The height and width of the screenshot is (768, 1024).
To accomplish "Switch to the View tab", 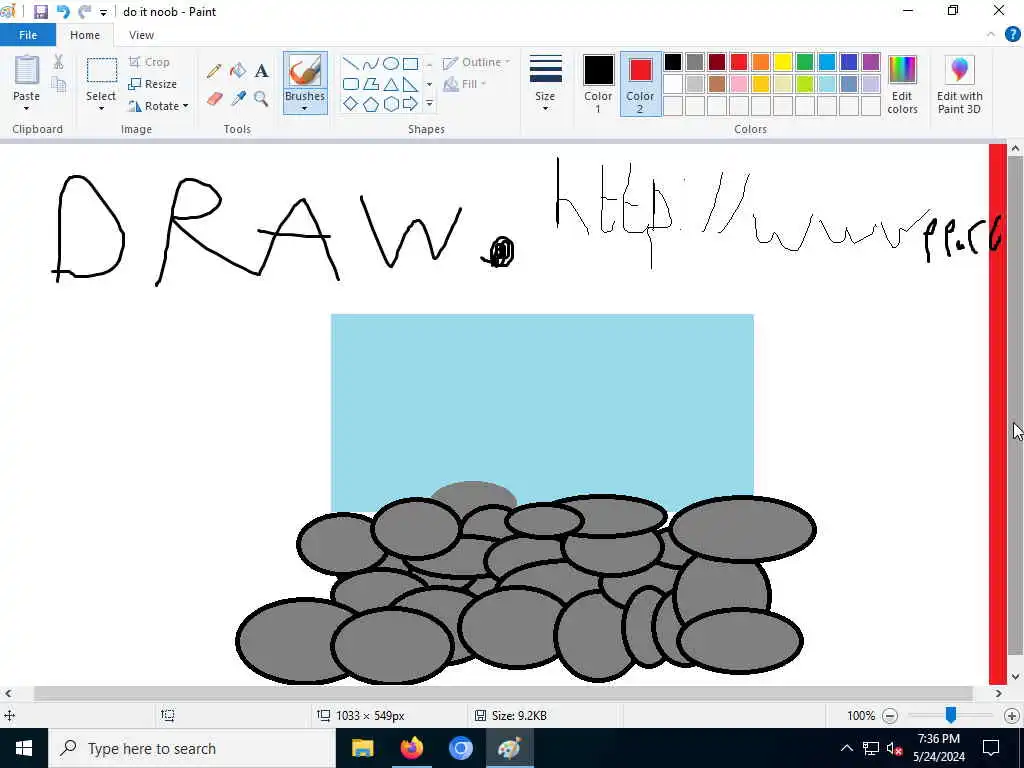I will (141, 35).
